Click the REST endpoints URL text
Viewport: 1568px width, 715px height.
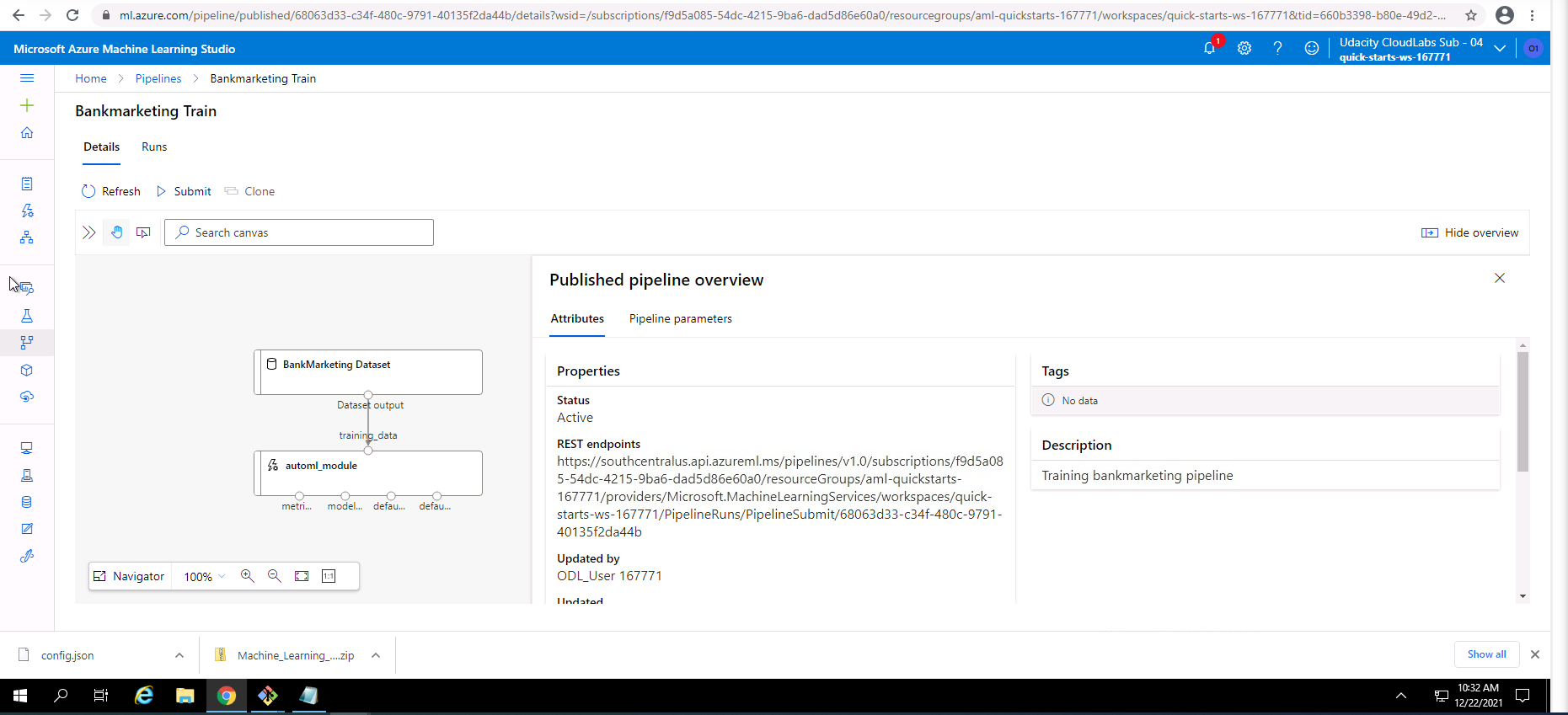[x=780, y=496]
